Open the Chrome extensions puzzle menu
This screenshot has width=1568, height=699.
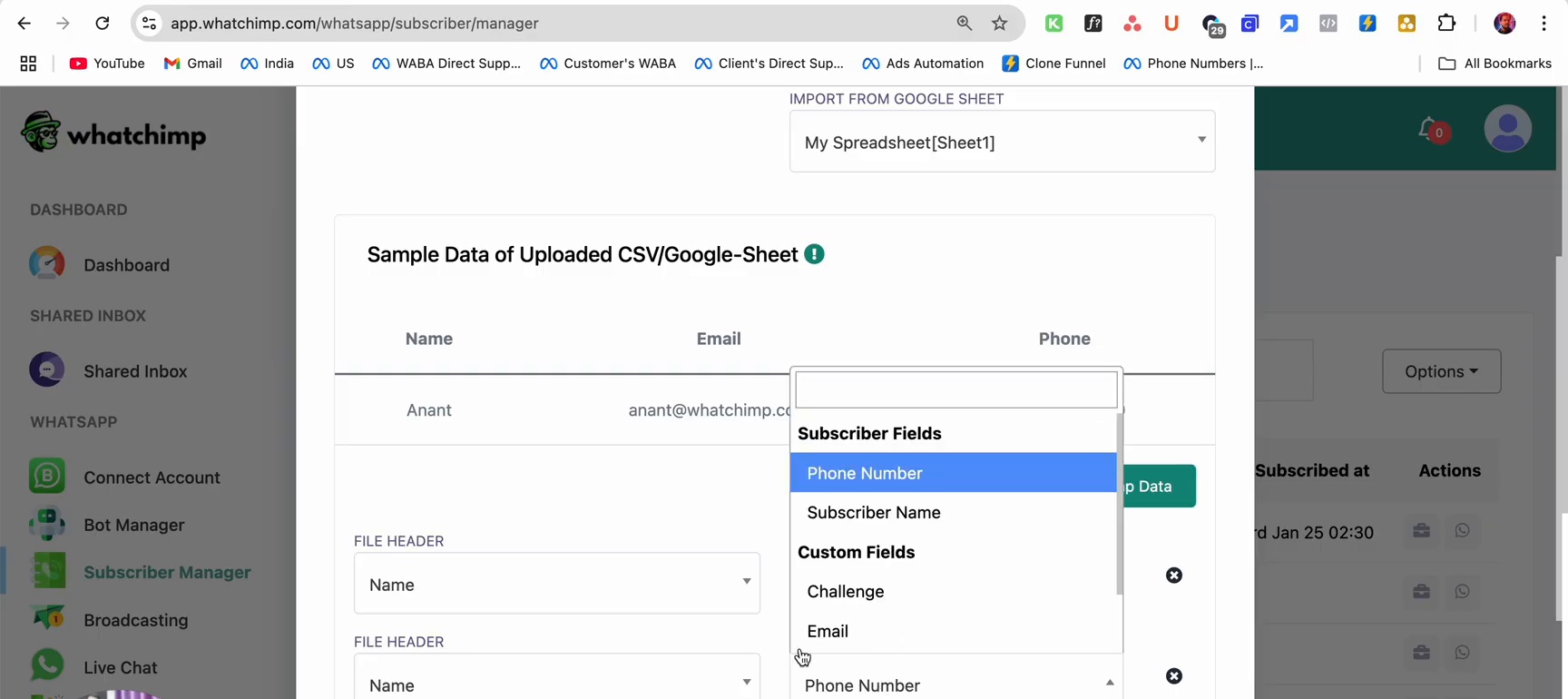[1447, 24]
